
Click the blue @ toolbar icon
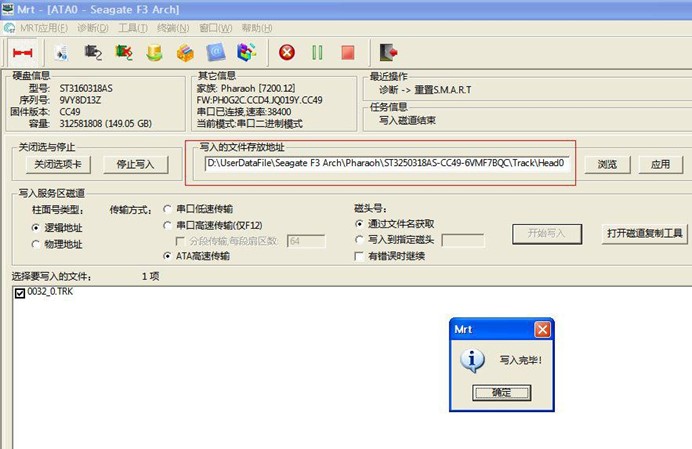point(215,51)
